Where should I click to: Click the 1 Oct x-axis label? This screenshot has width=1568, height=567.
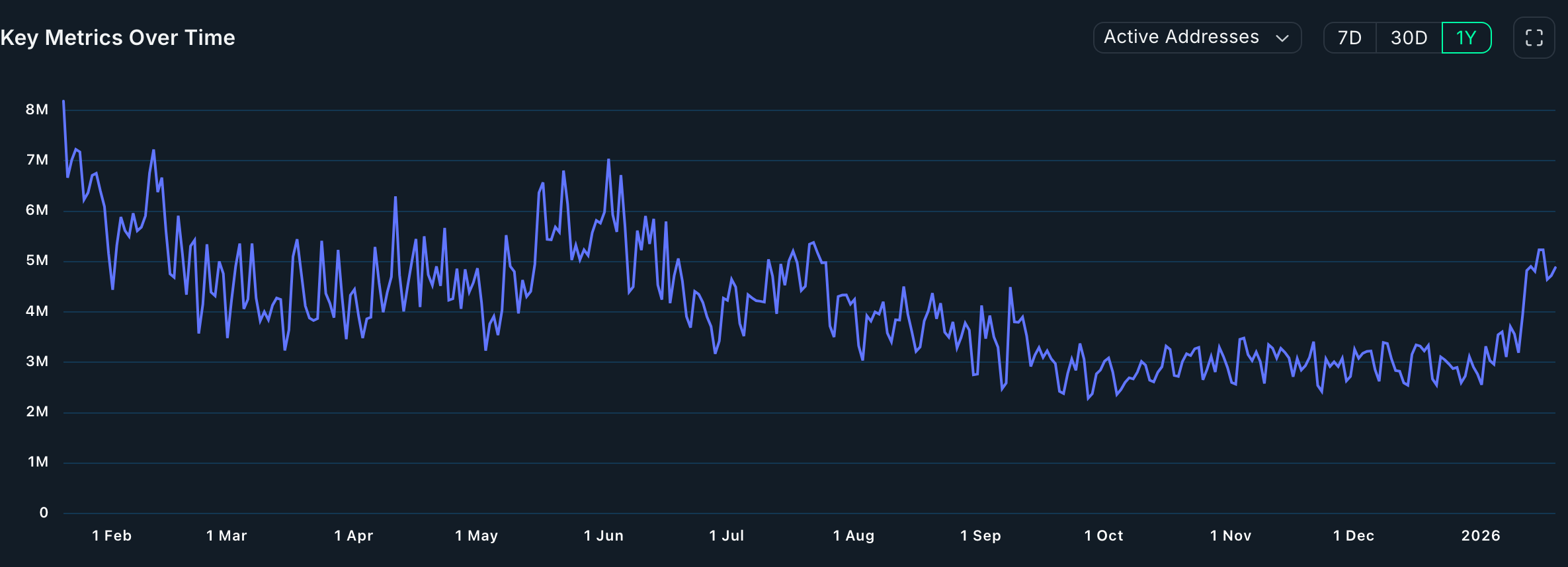pyautogui.click(x=1104, y=536)
